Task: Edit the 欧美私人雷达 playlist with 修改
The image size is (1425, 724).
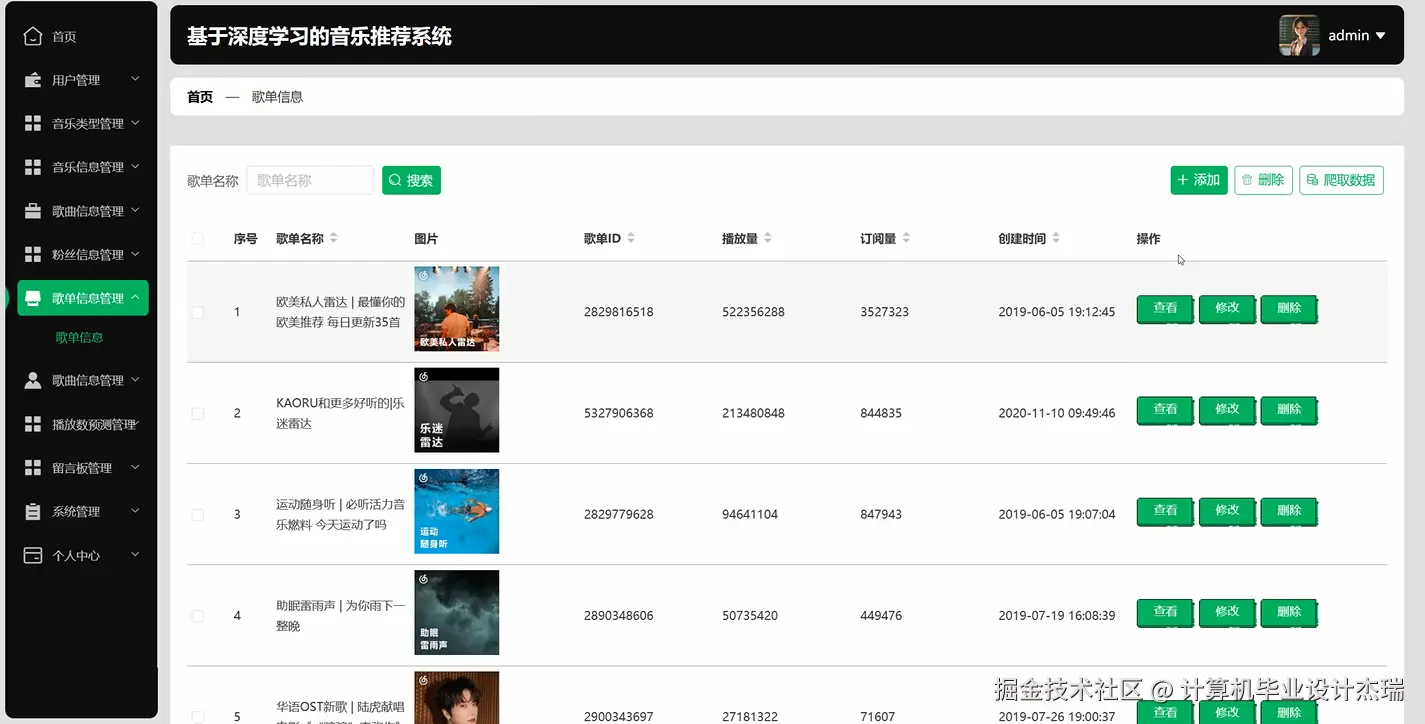Action: pyautogui.click(x=1227, y=309)
